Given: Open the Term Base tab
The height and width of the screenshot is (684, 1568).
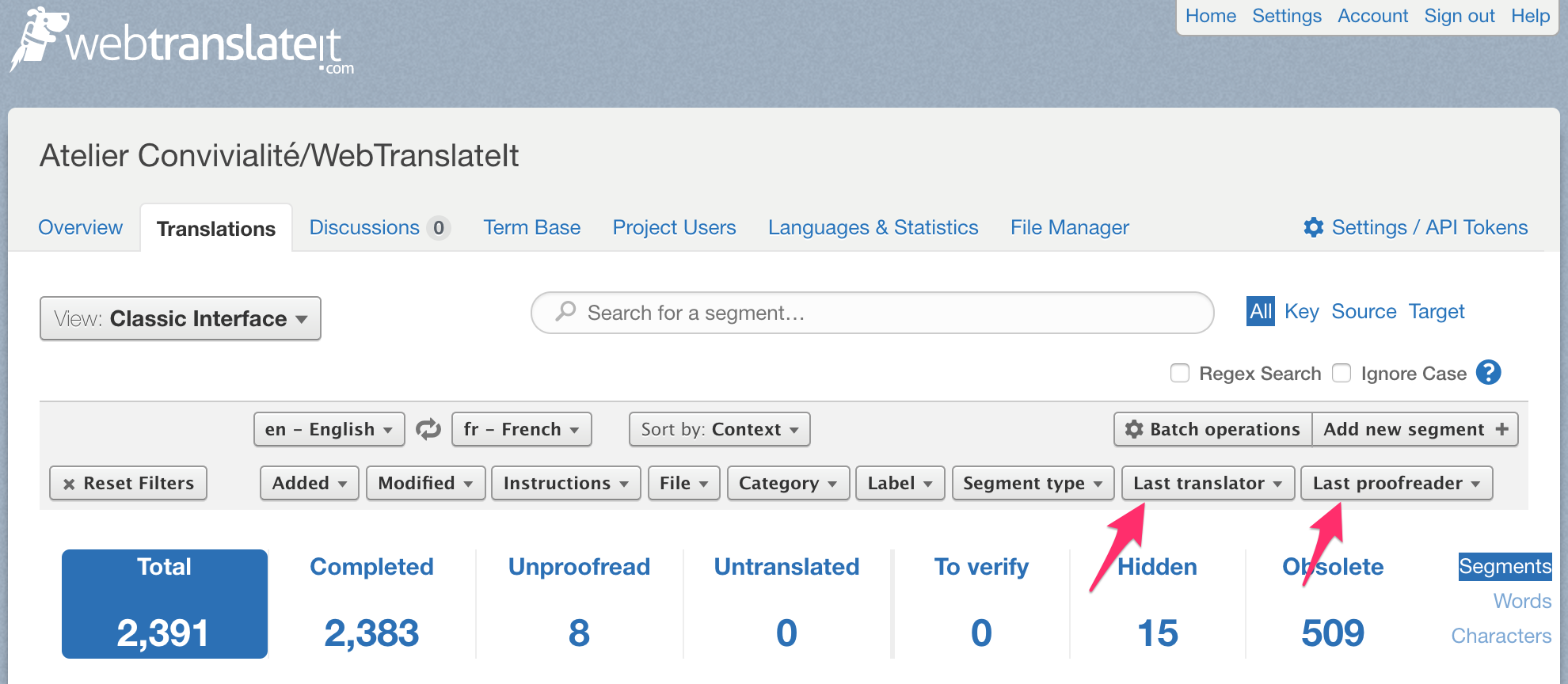Looking at the screenshot, I should point(532,227).
